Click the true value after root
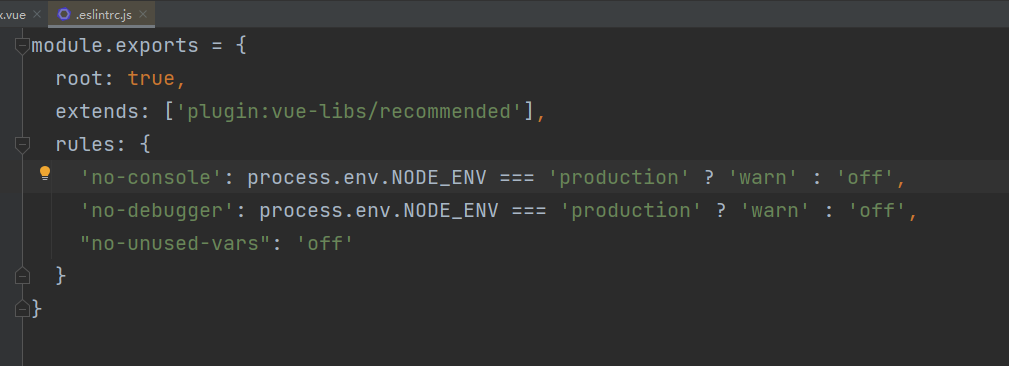The height and width of the screenshot is (366, 1009). click(x=151, y=79)
